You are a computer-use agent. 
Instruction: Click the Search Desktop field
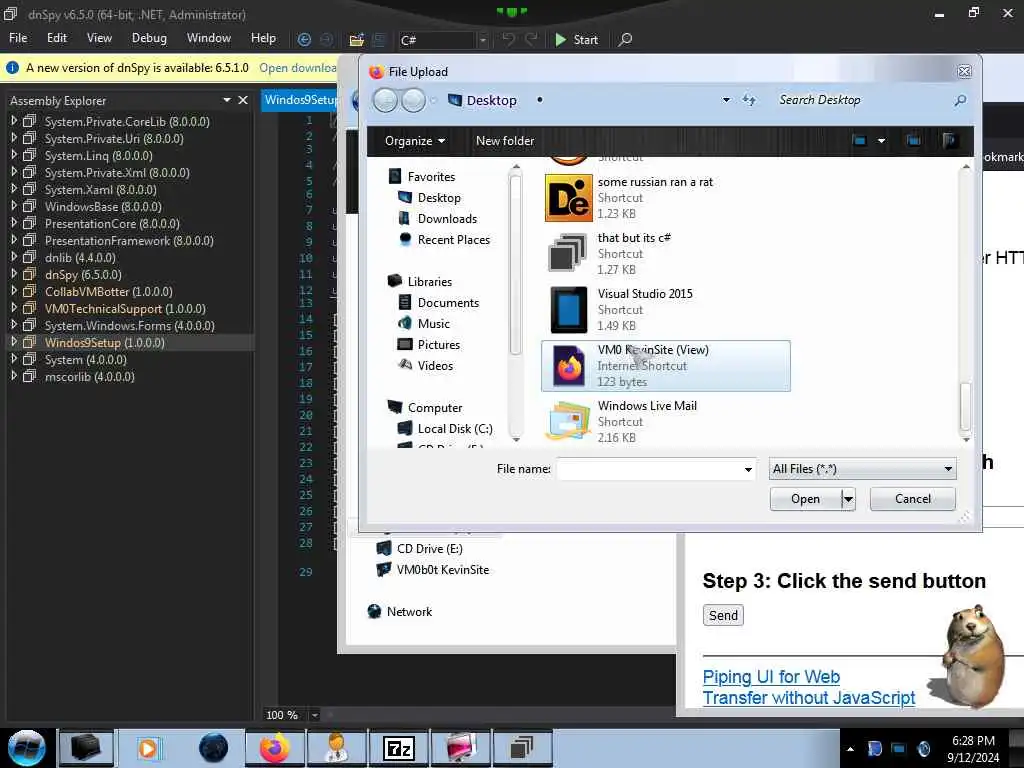pos(862,100)
